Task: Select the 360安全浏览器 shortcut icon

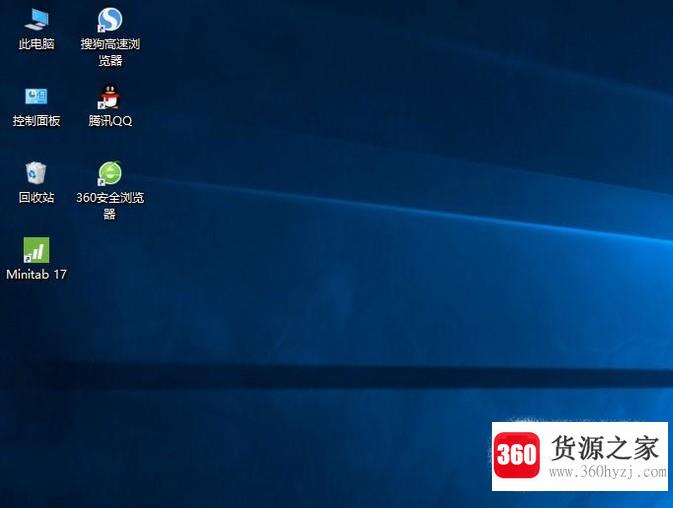Action: tap(109, 173)
